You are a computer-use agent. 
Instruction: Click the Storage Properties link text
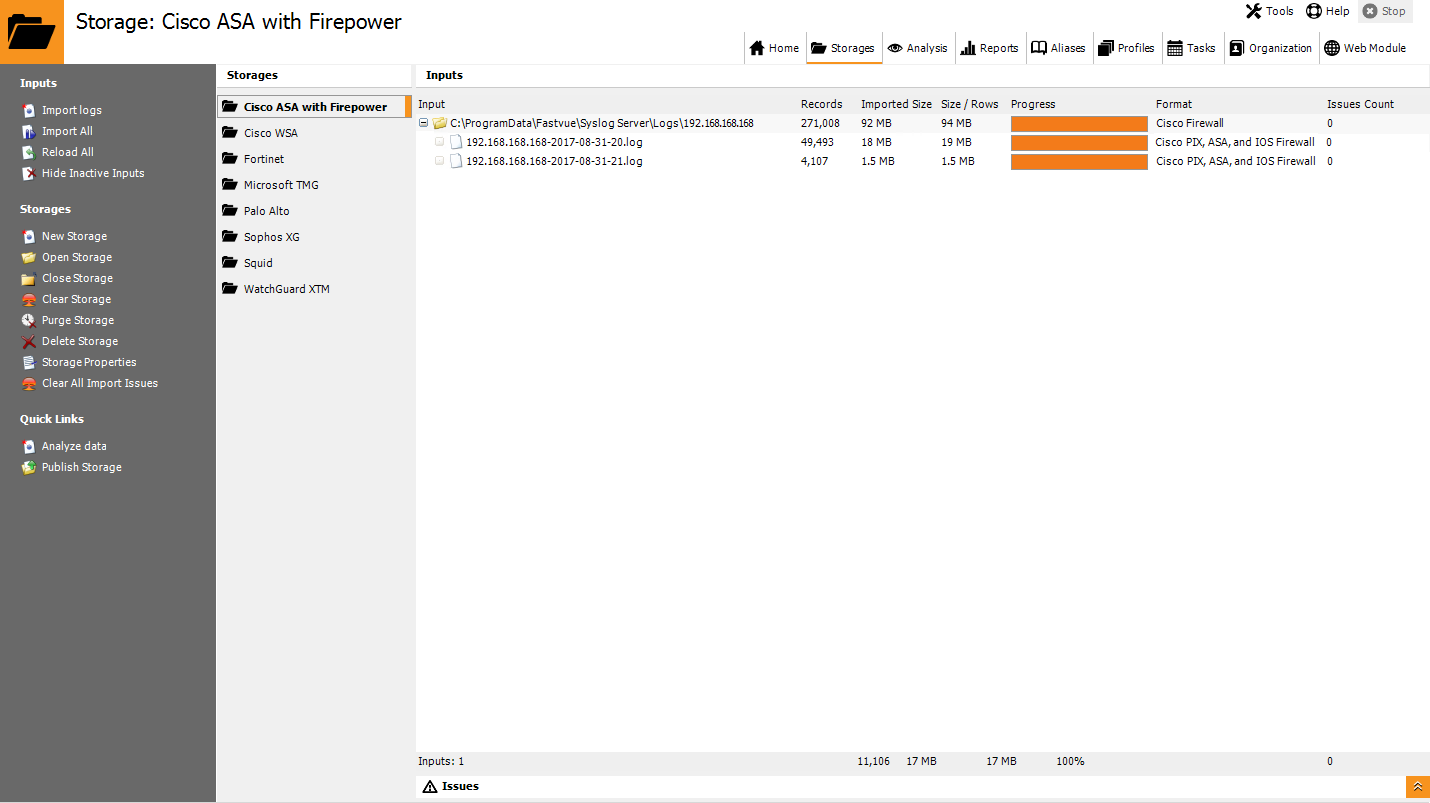pos(89,362)
